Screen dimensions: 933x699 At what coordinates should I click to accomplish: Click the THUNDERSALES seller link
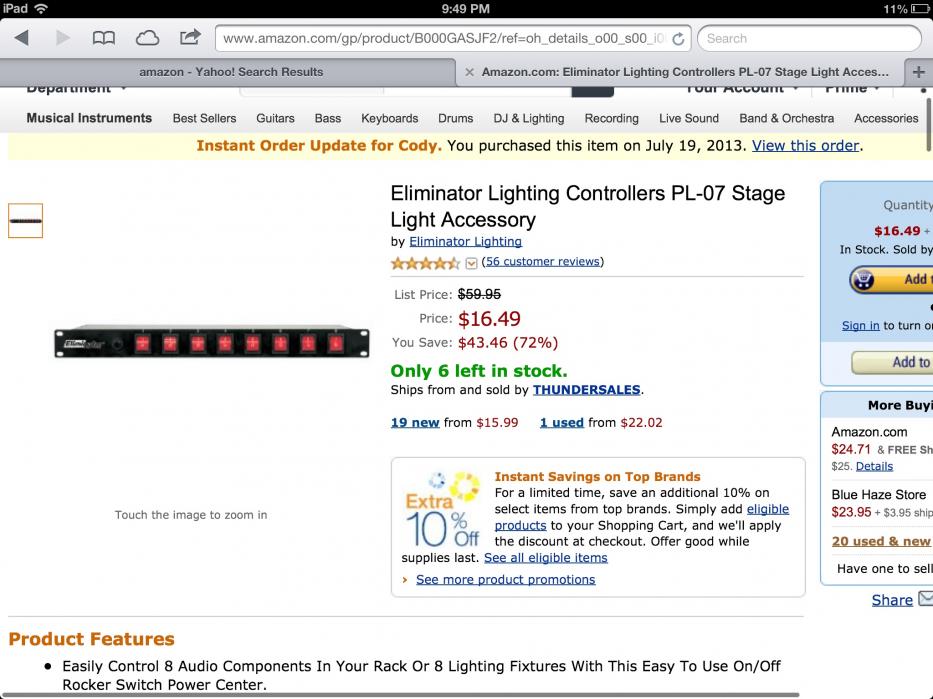[x=586, y=390]
